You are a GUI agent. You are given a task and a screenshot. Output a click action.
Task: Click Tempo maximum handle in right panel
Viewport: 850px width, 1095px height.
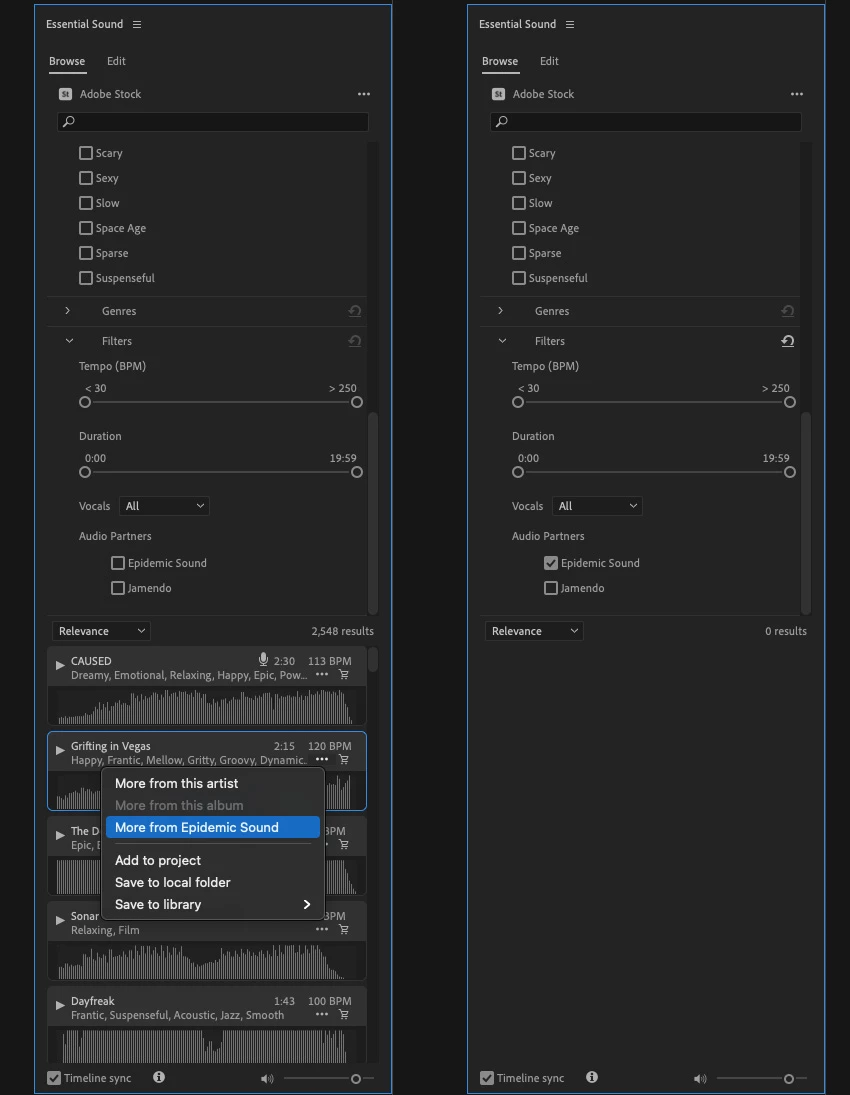790,402
